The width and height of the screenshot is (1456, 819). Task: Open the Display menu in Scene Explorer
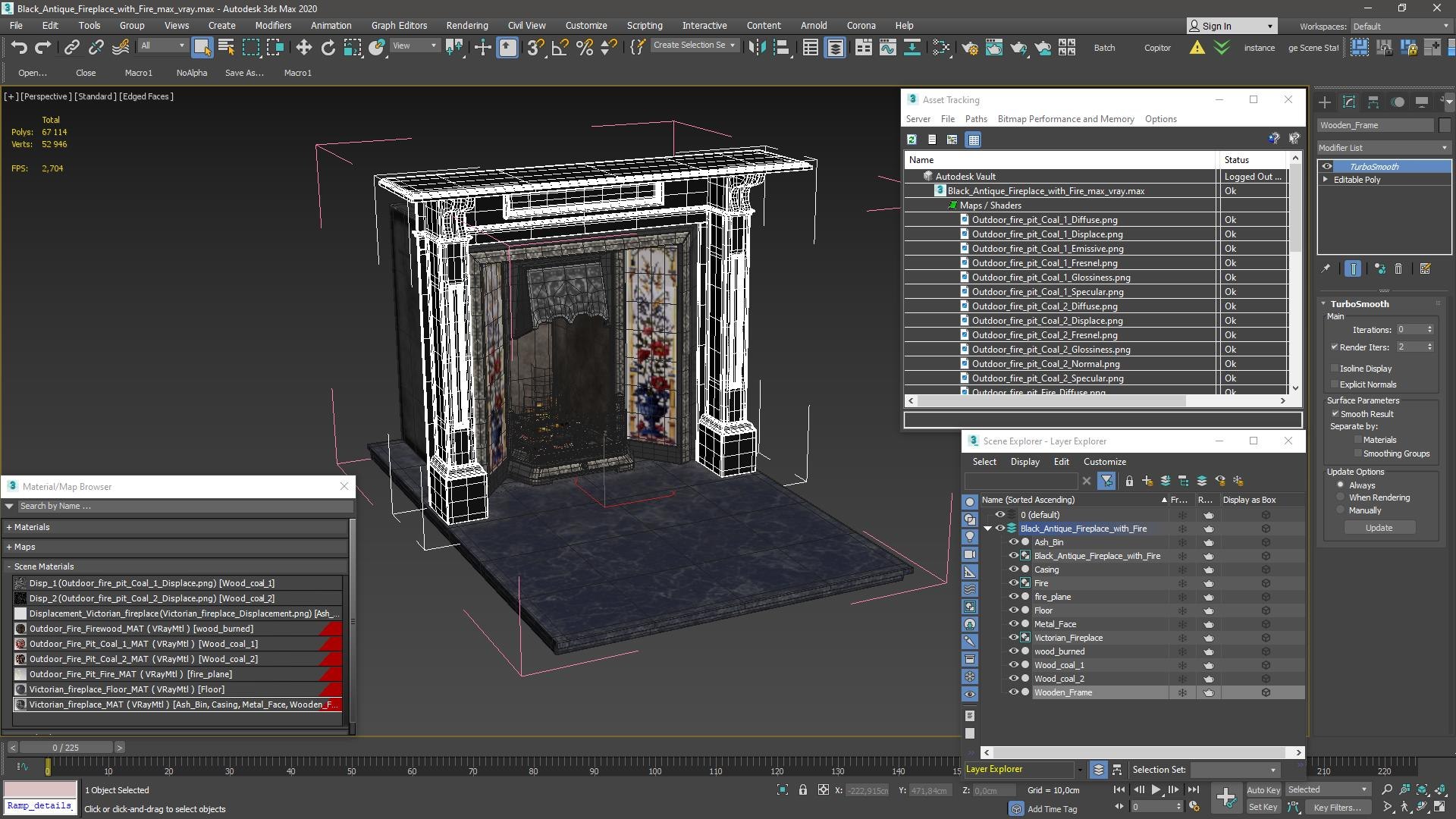pyautogui.click(x=1025, y=462)
